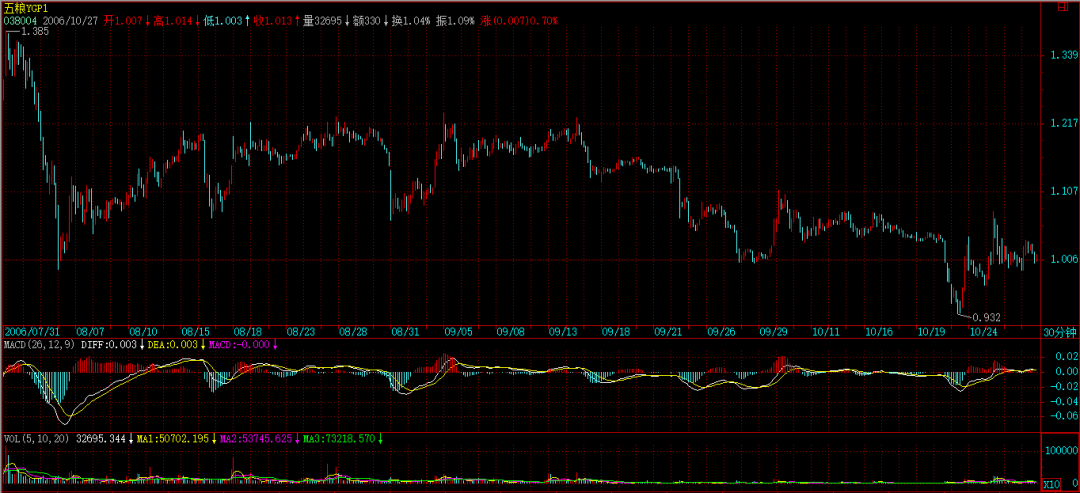Select the stock code 038004

[x=21, y=21]
